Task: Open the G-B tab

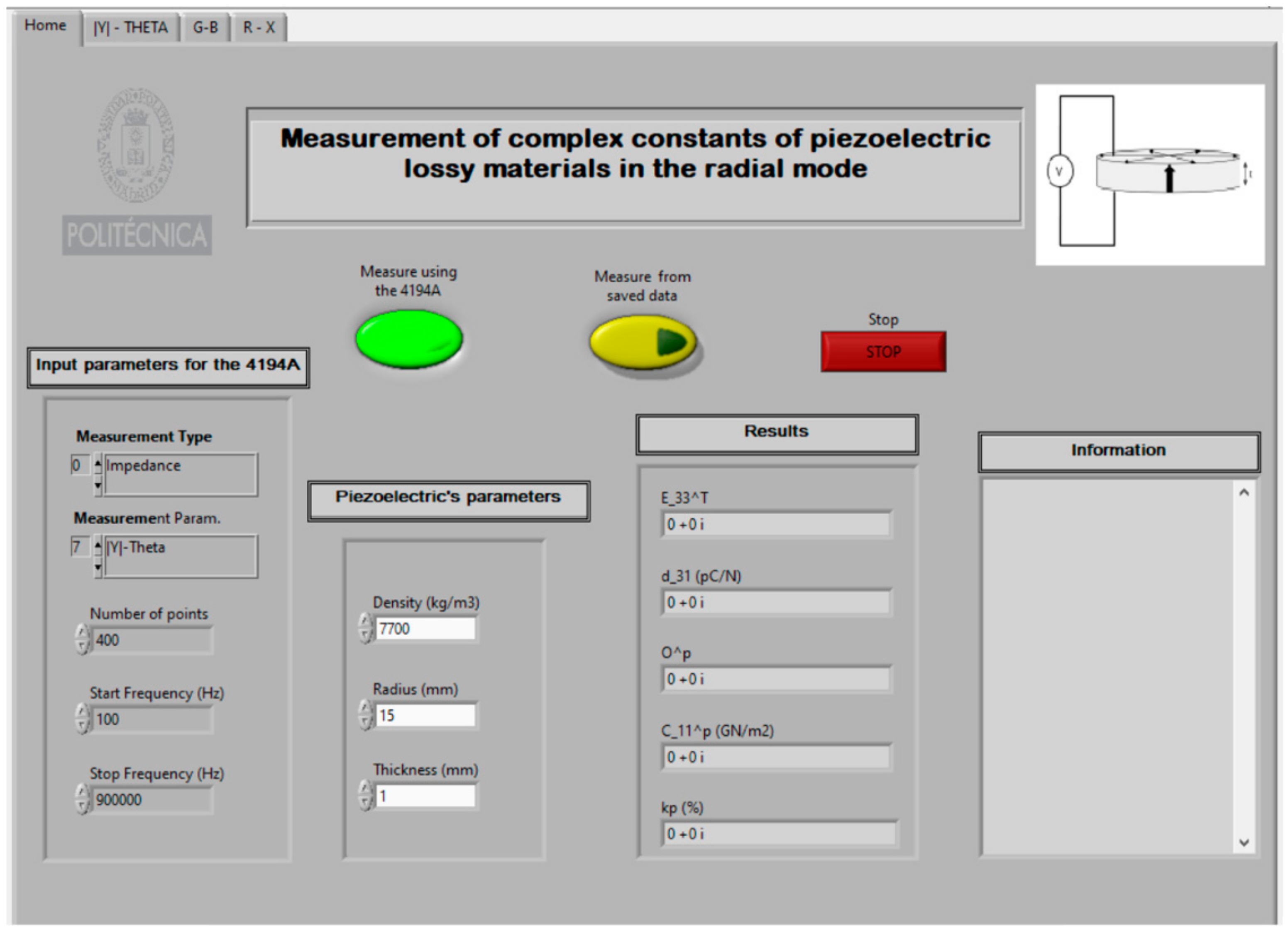Action: [205, 27]
